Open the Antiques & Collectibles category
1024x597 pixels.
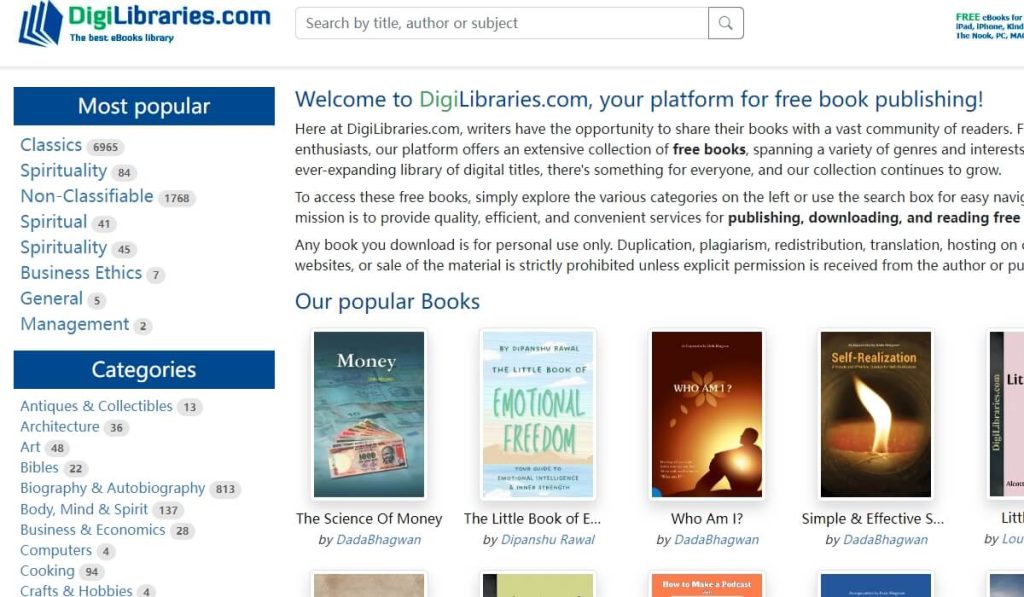(96, 406)
